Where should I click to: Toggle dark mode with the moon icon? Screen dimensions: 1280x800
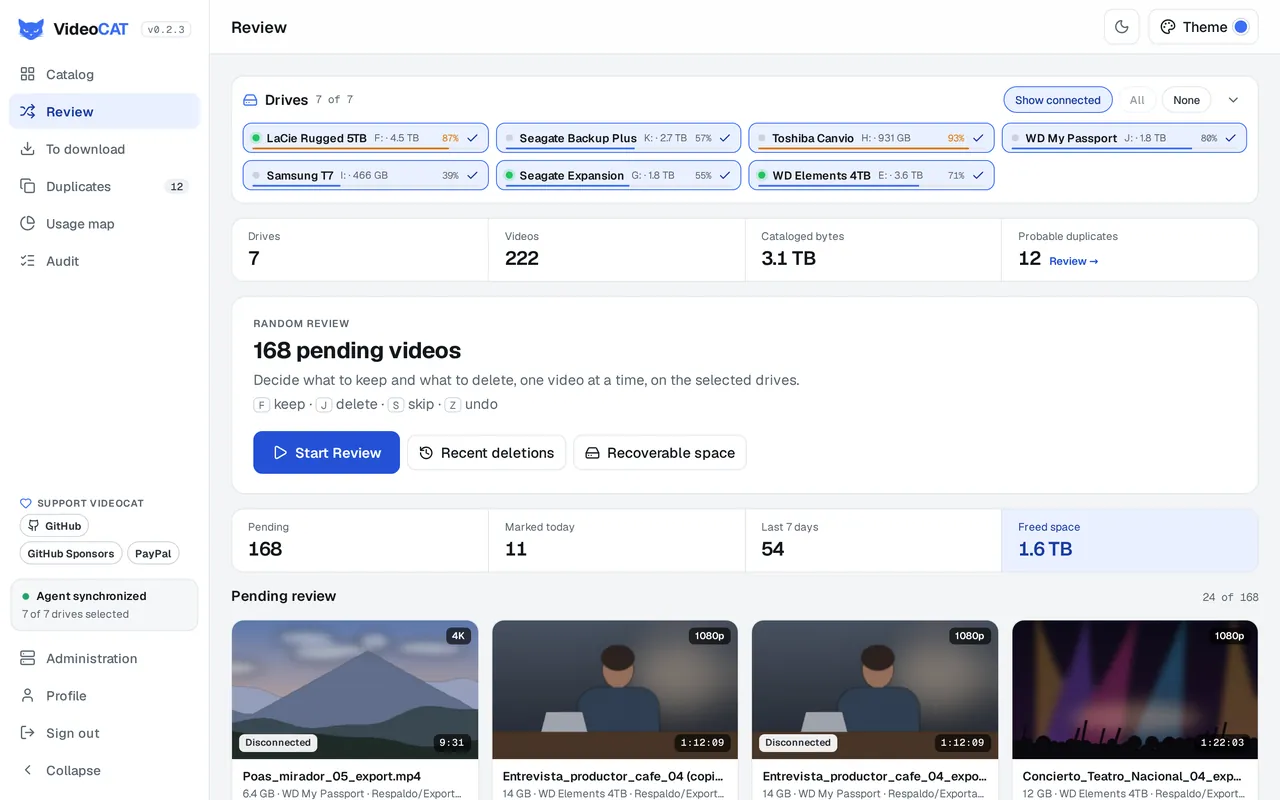click(1122, 27)
